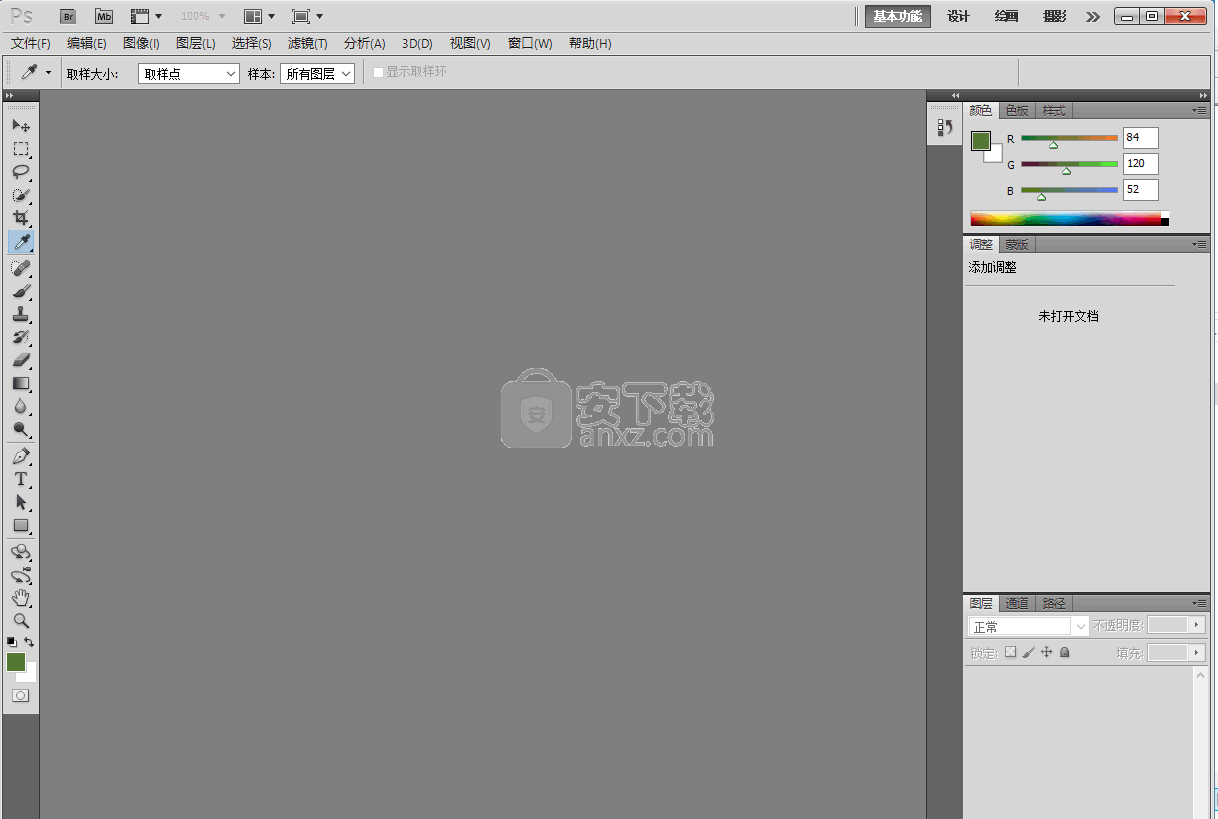
Task: Check the 显示取样环 checkbox
Action: (378, 72)
